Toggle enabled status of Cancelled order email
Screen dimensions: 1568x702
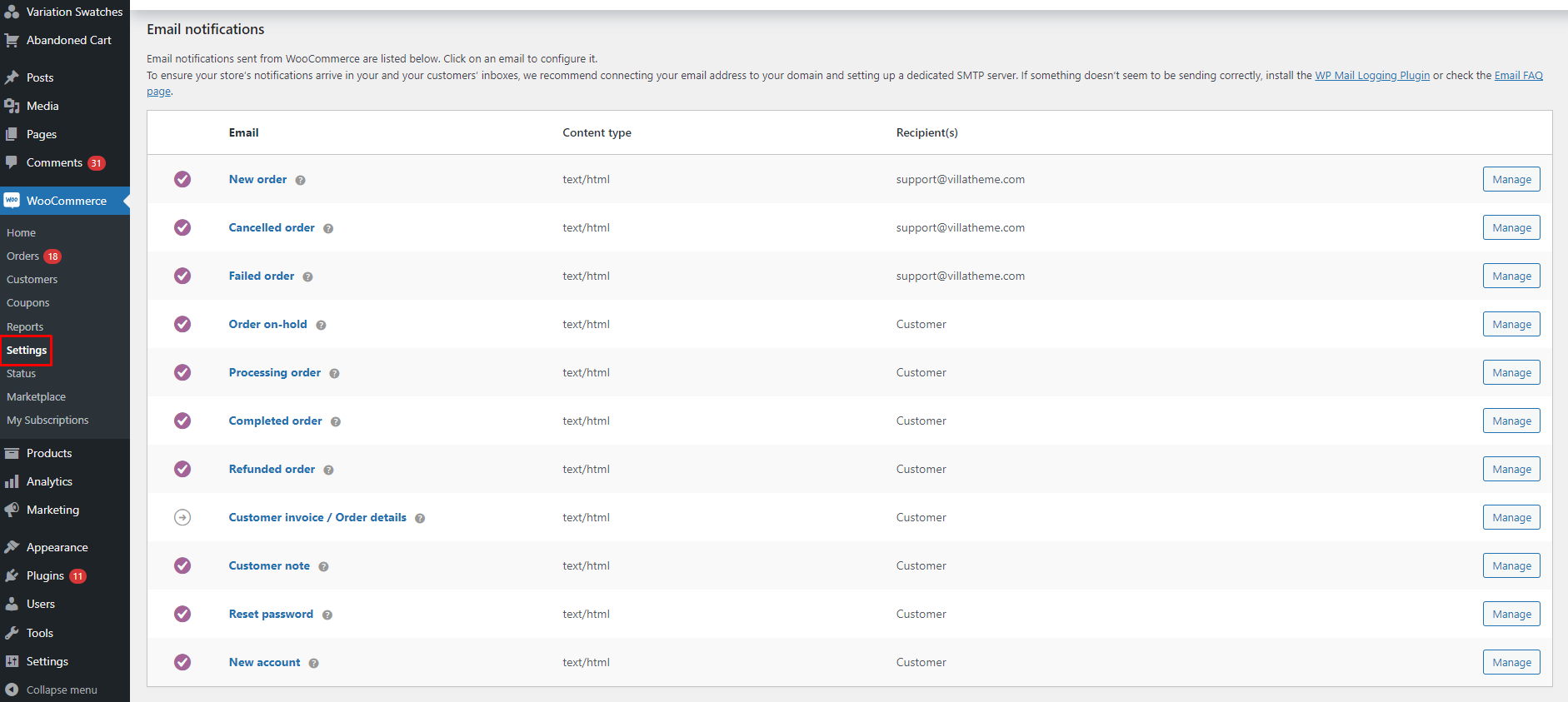(182, 227)
